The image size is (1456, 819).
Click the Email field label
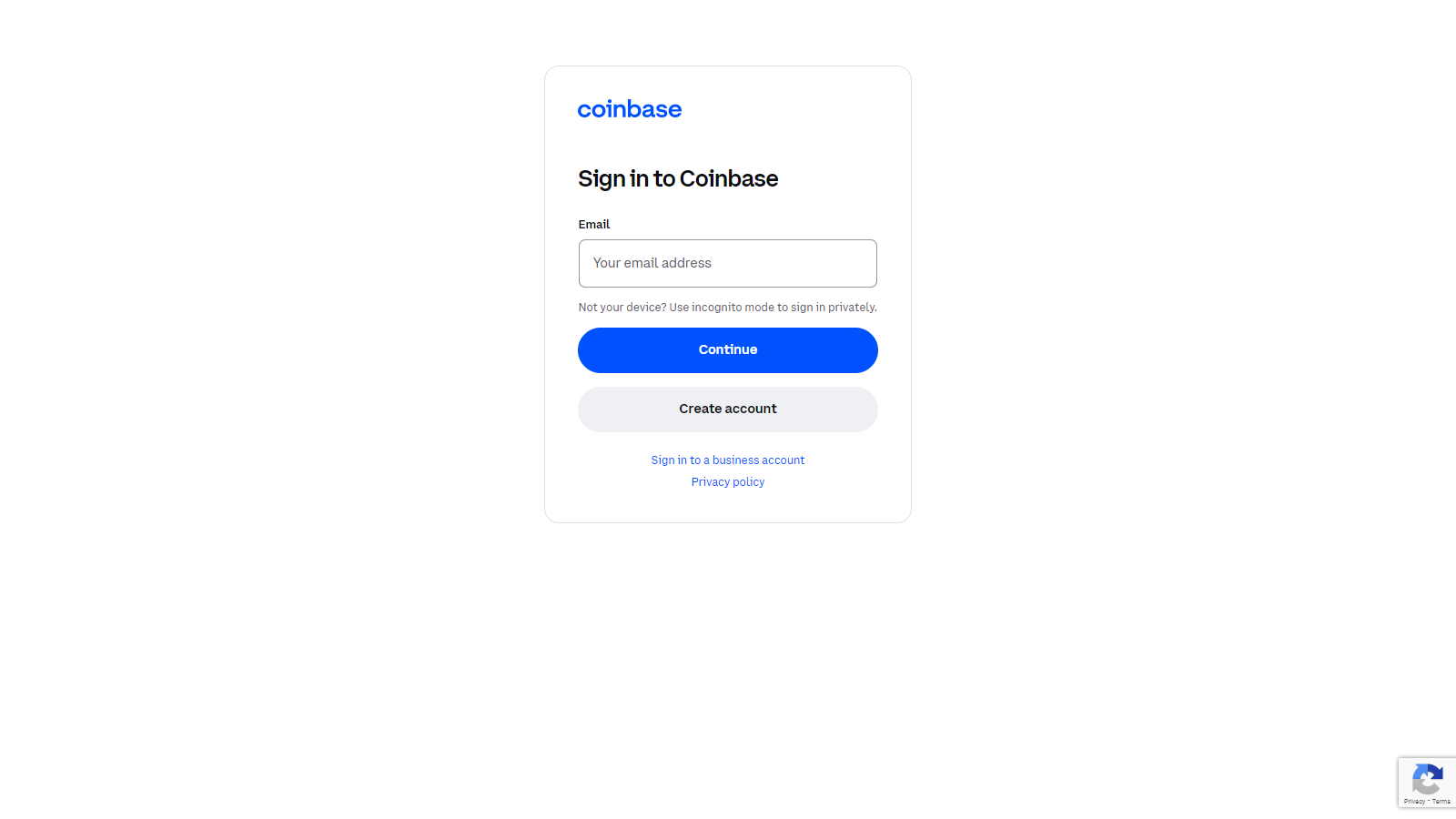pos(594,224)
